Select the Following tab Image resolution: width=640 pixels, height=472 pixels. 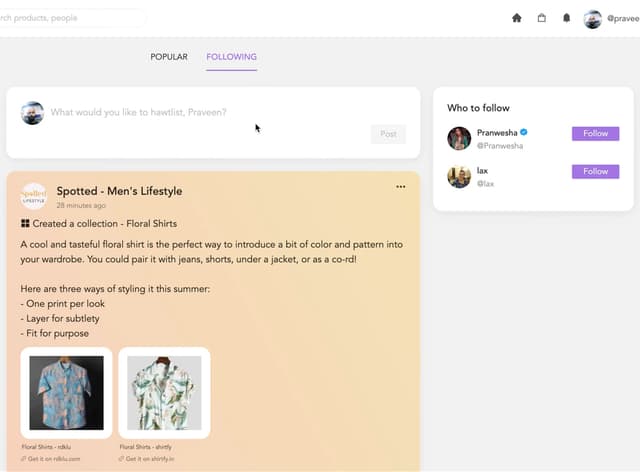pyautogui.click(x=231, y=57)
